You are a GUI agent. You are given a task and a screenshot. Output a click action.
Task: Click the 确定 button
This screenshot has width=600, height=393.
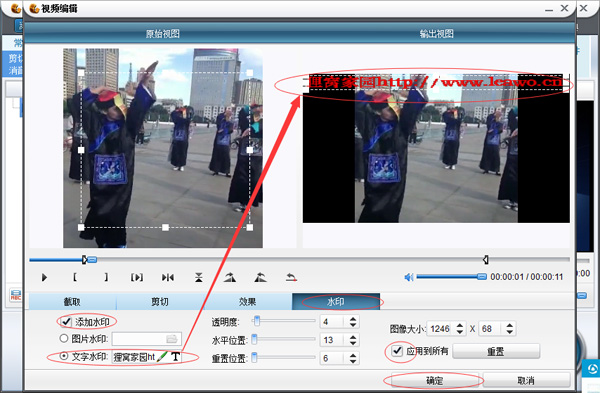pyautogui.click(x=434, y=380)
